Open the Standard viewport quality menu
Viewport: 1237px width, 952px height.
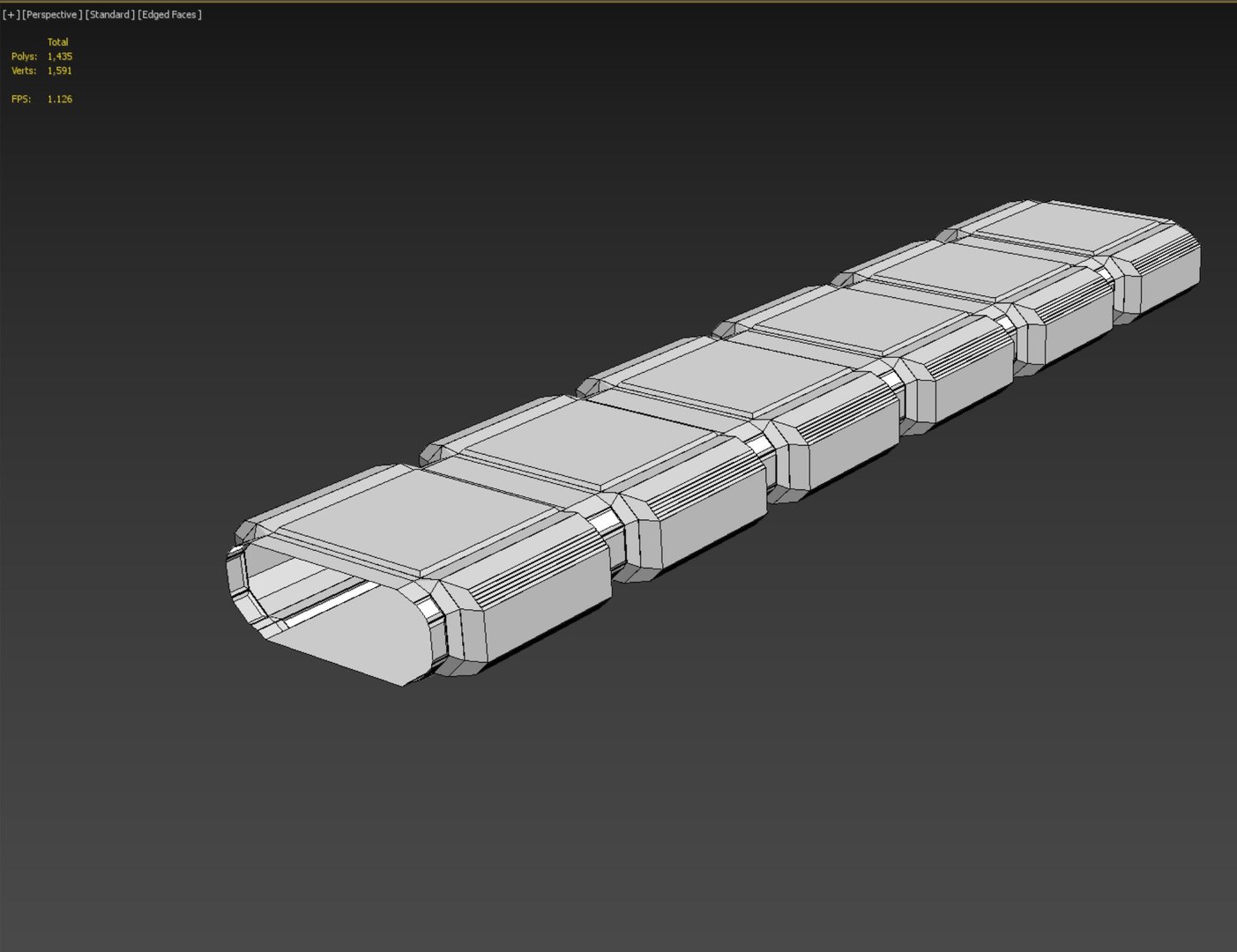point(110,15)
